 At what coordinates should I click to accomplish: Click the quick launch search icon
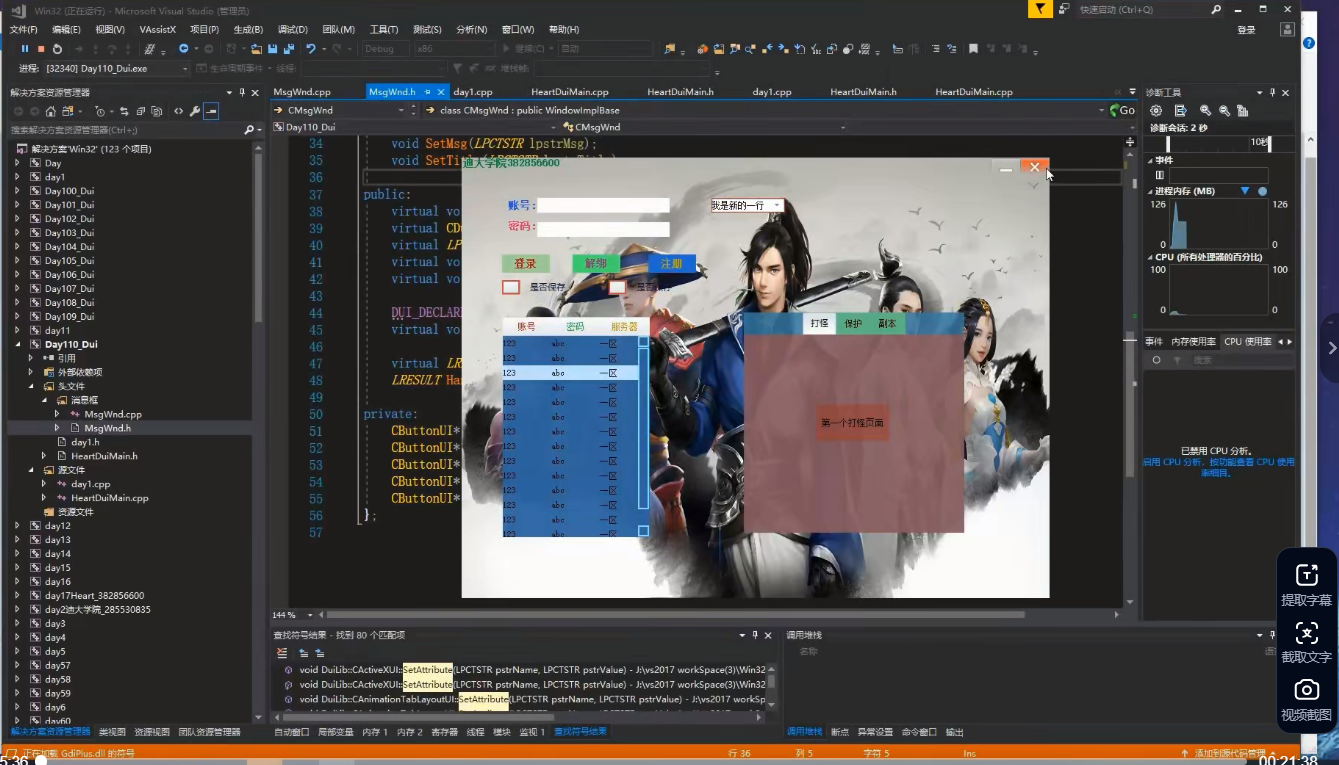(x=1215, y=9)
